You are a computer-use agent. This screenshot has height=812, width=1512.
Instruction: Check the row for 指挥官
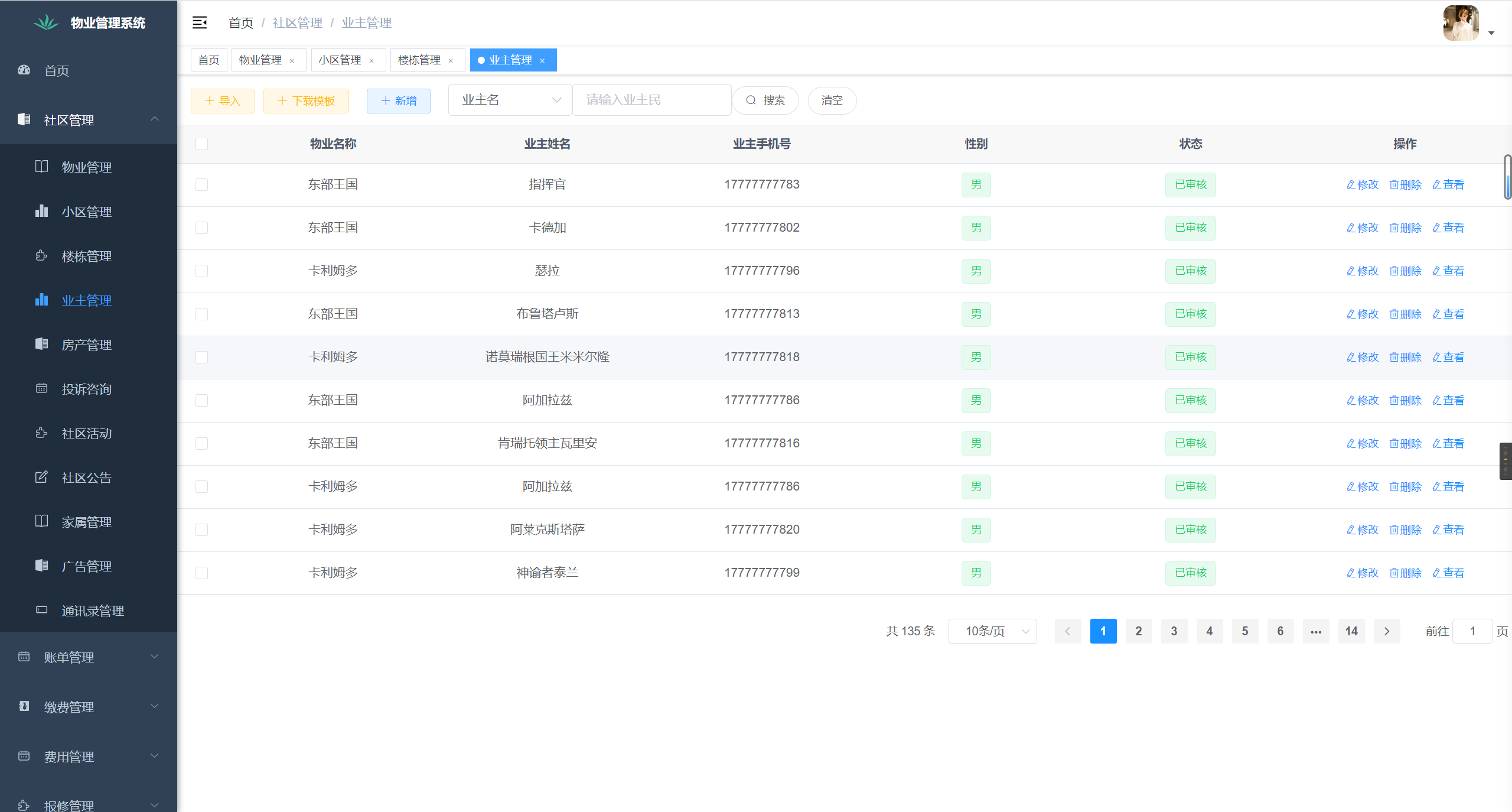pos(201,184)
